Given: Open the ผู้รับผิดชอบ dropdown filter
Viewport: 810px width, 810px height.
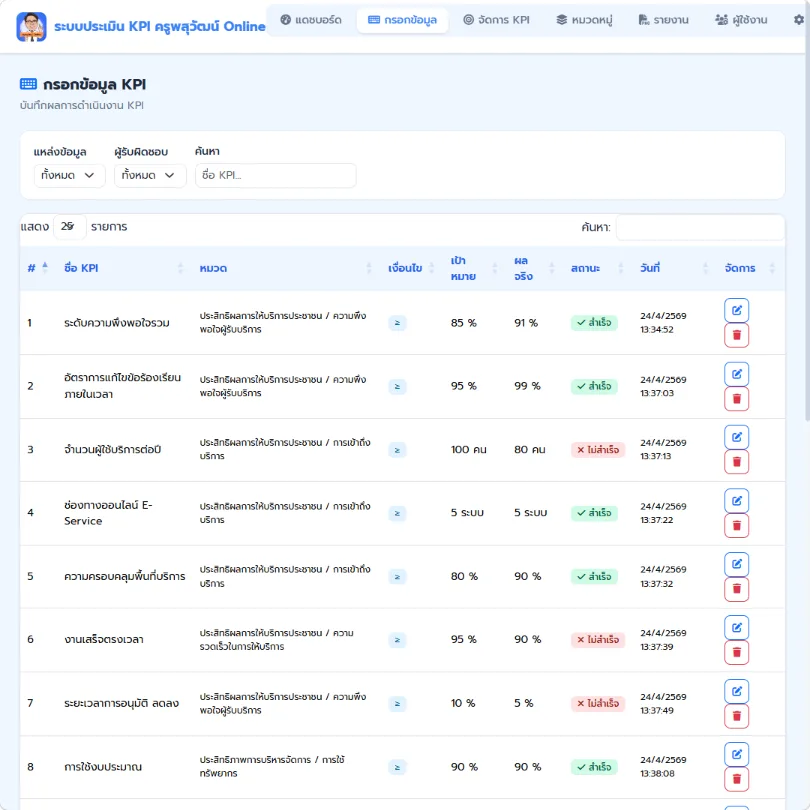Looking at the screenshot, I should (x=150, y=176).
